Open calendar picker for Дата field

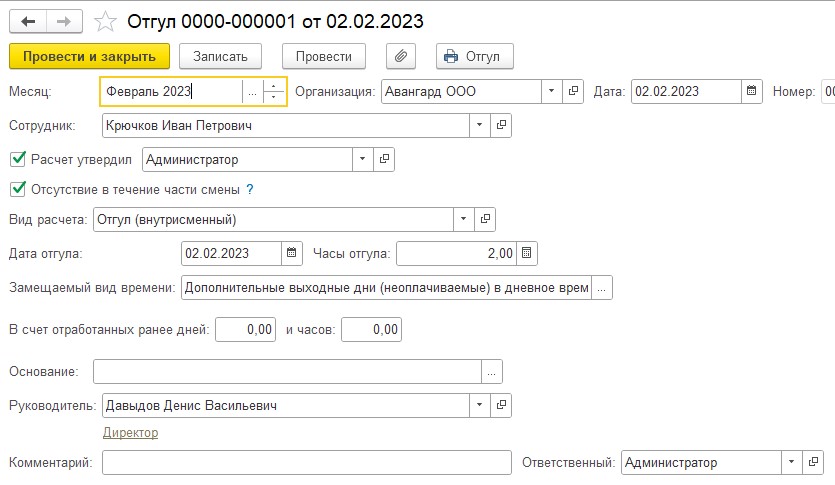[x=751, y=91]
